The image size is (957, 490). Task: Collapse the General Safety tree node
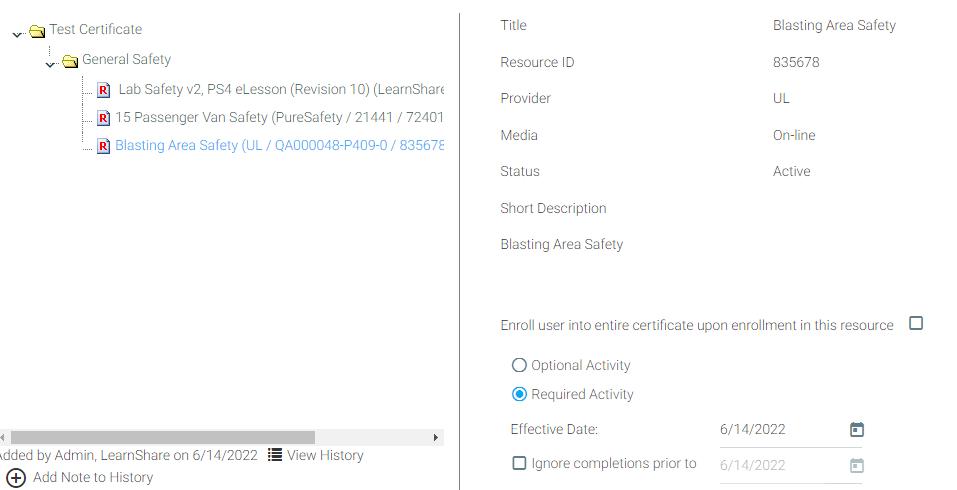coord(50,65)
